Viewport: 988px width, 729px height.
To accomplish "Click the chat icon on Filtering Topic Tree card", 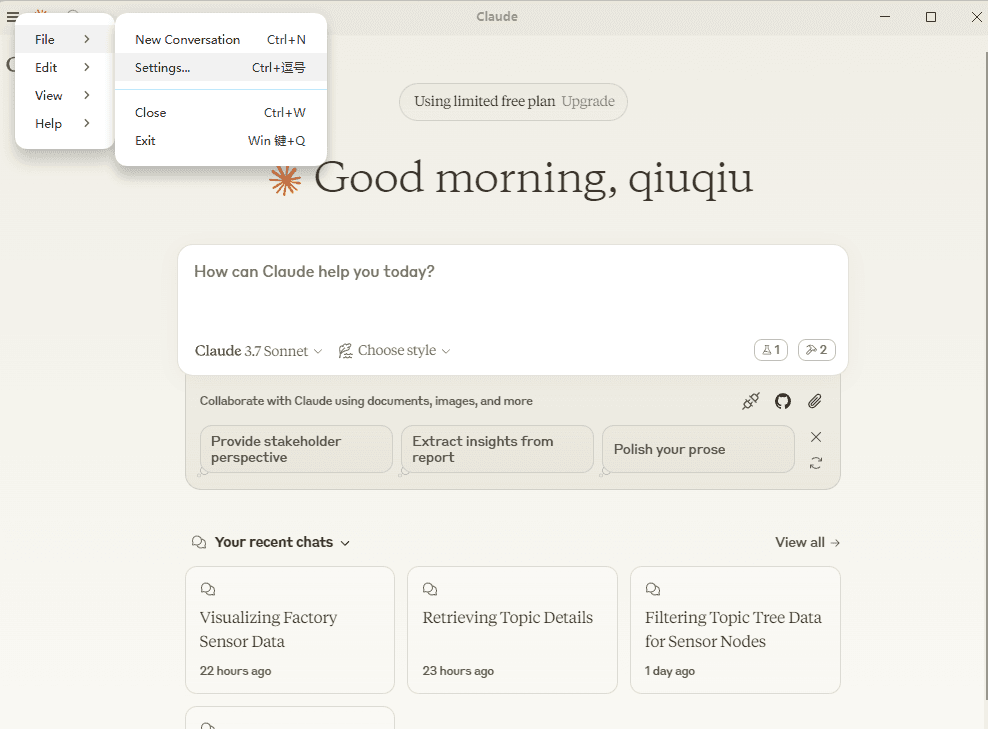I will [x=653, y=589].
